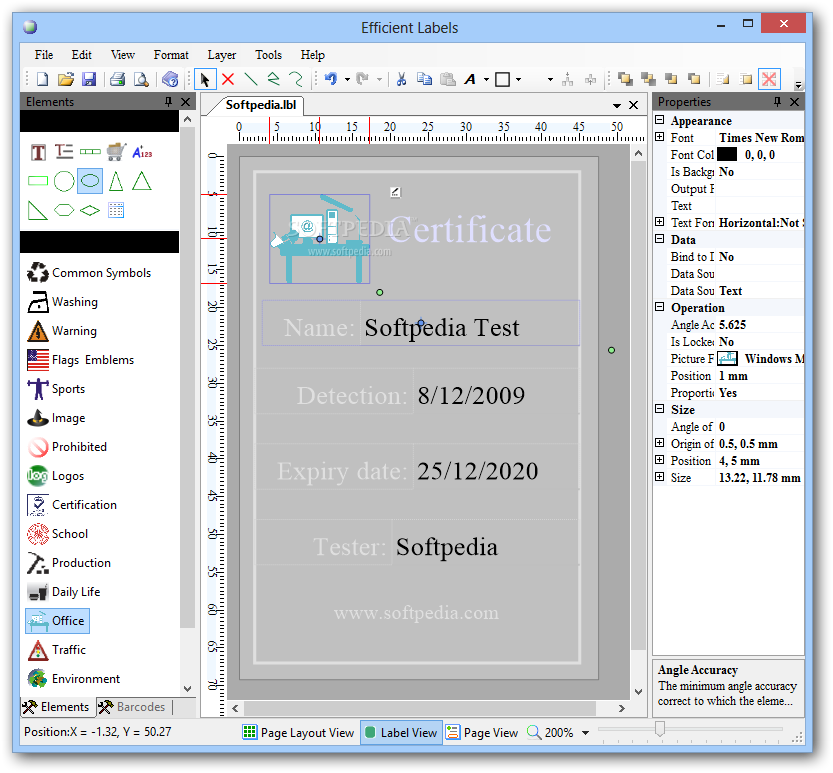This screenshot has width=833, height=773.
Task: Click the red X delete tool
Action: pyautogui.click(x=228, y=80)
